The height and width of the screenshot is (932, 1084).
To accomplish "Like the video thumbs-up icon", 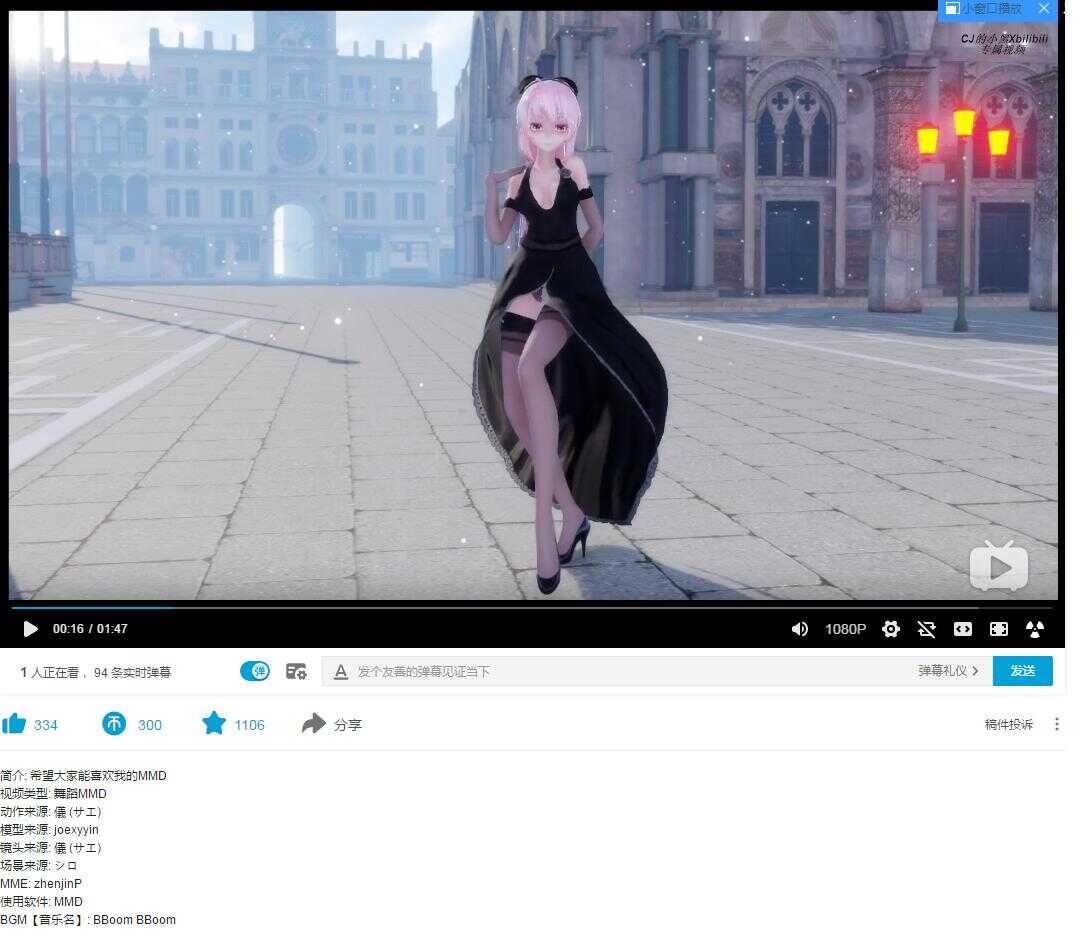I will tap(14, 724).
